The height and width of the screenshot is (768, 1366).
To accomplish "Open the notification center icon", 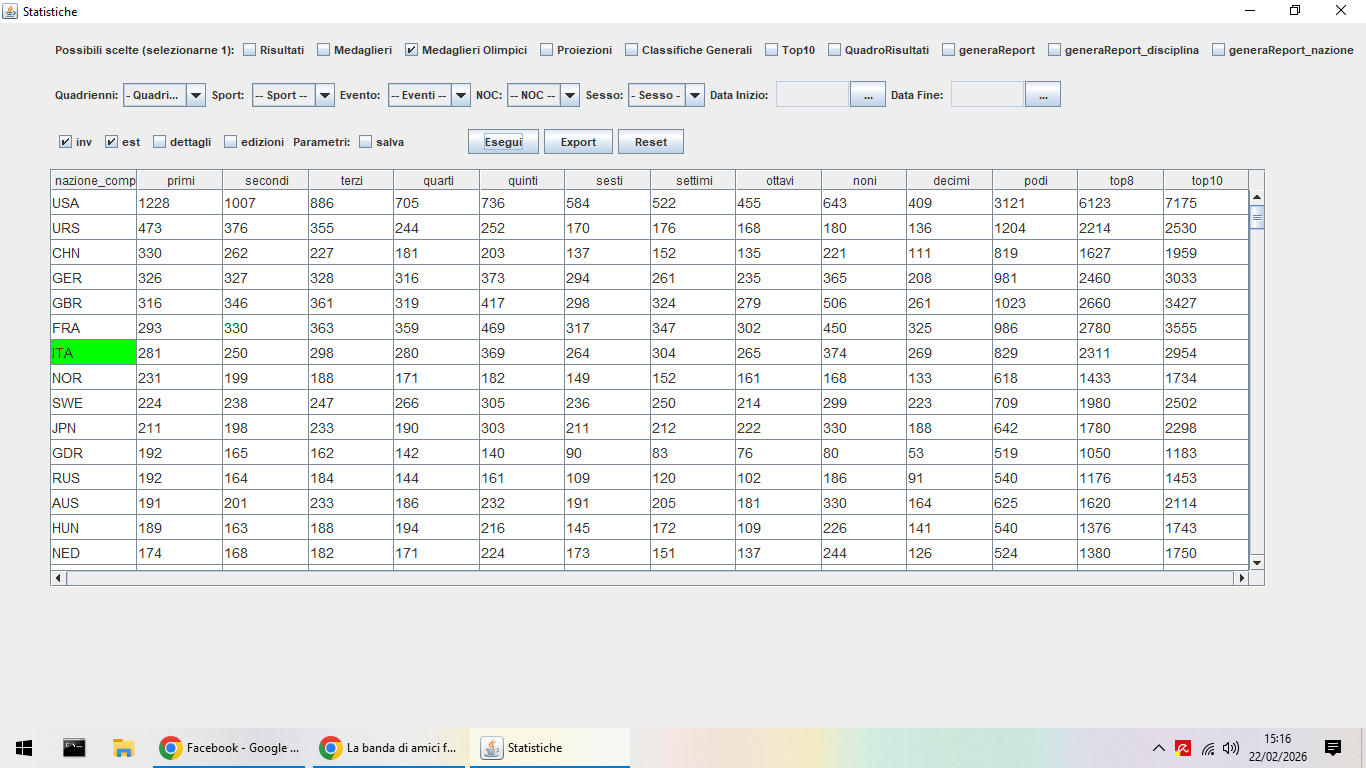I will (1332, 747).
